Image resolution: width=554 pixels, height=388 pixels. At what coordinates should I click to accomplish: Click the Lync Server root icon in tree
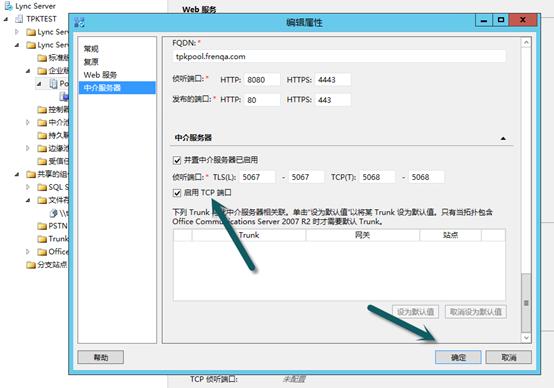[x=8, y=6]
